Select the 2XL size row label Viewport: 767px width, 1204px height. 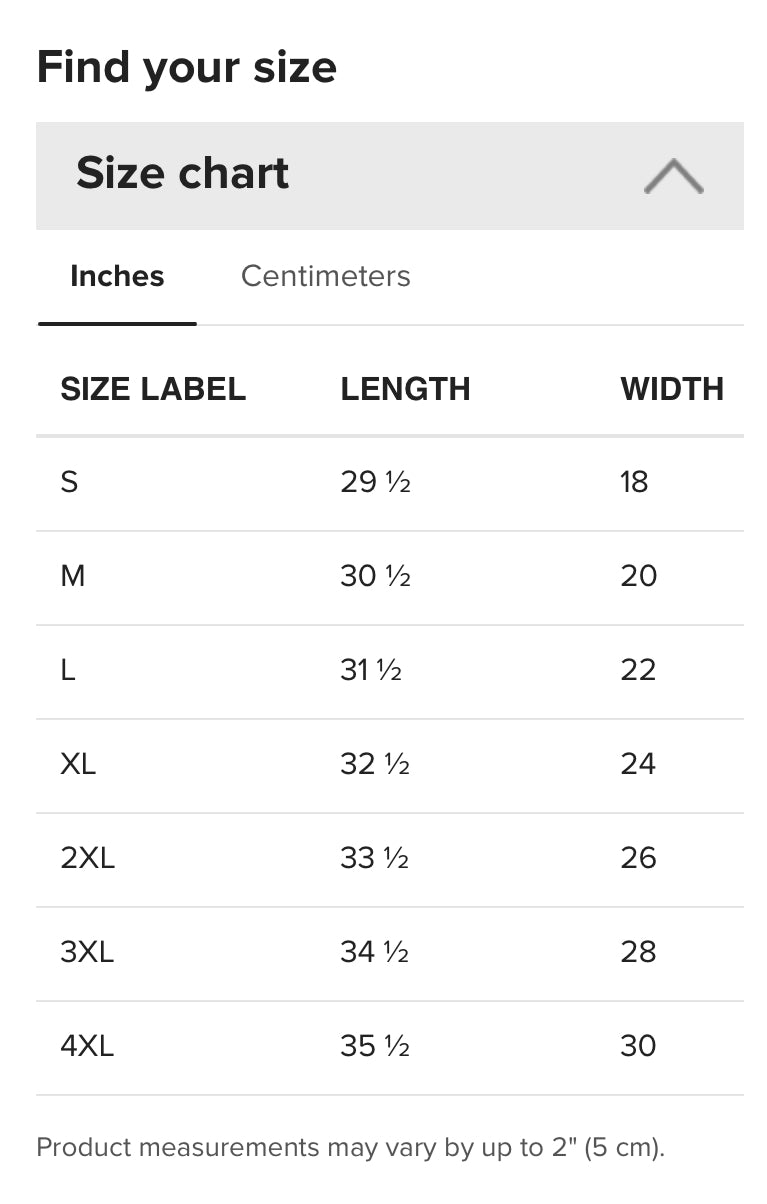[87, 858]
